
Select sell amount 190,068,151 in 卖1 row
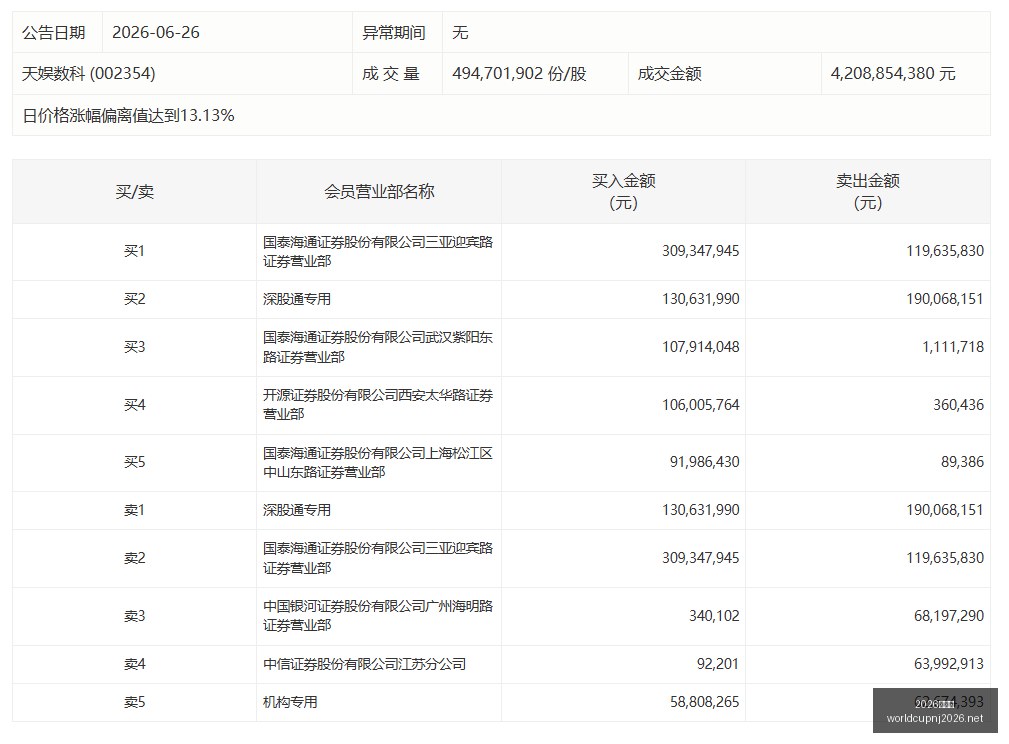(945, 510)
